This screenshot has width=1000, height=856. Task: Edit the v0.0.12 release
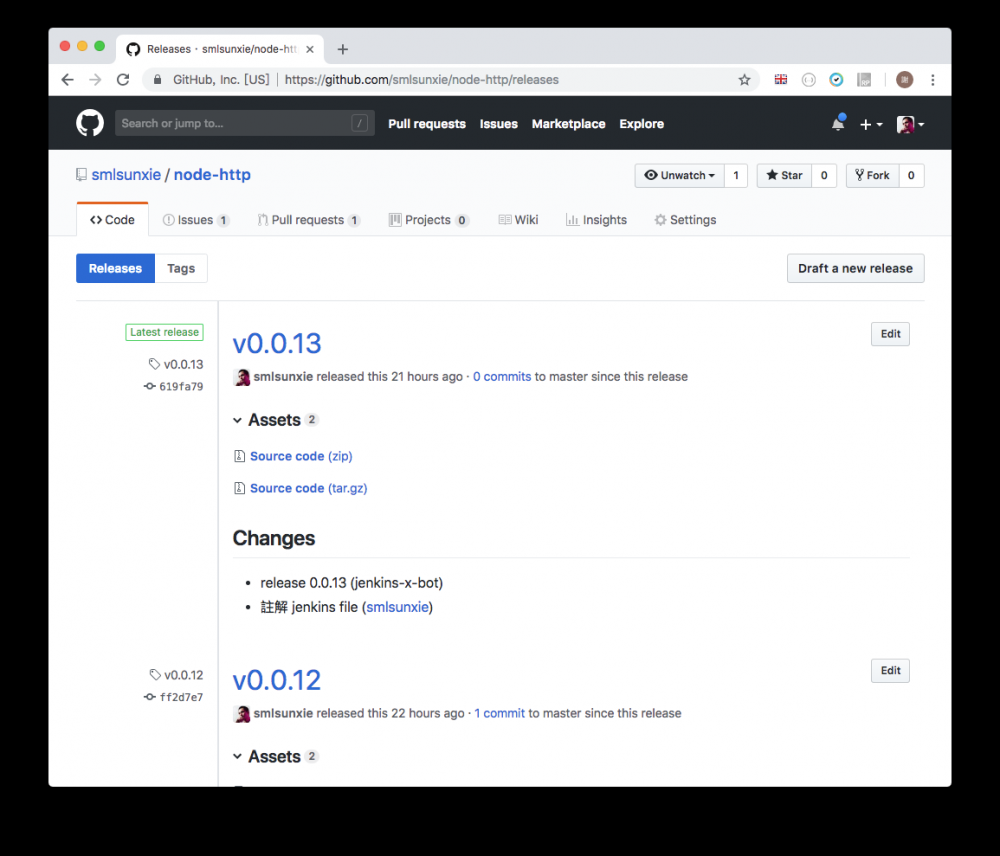pyautogui.click(x=890, y=671)
